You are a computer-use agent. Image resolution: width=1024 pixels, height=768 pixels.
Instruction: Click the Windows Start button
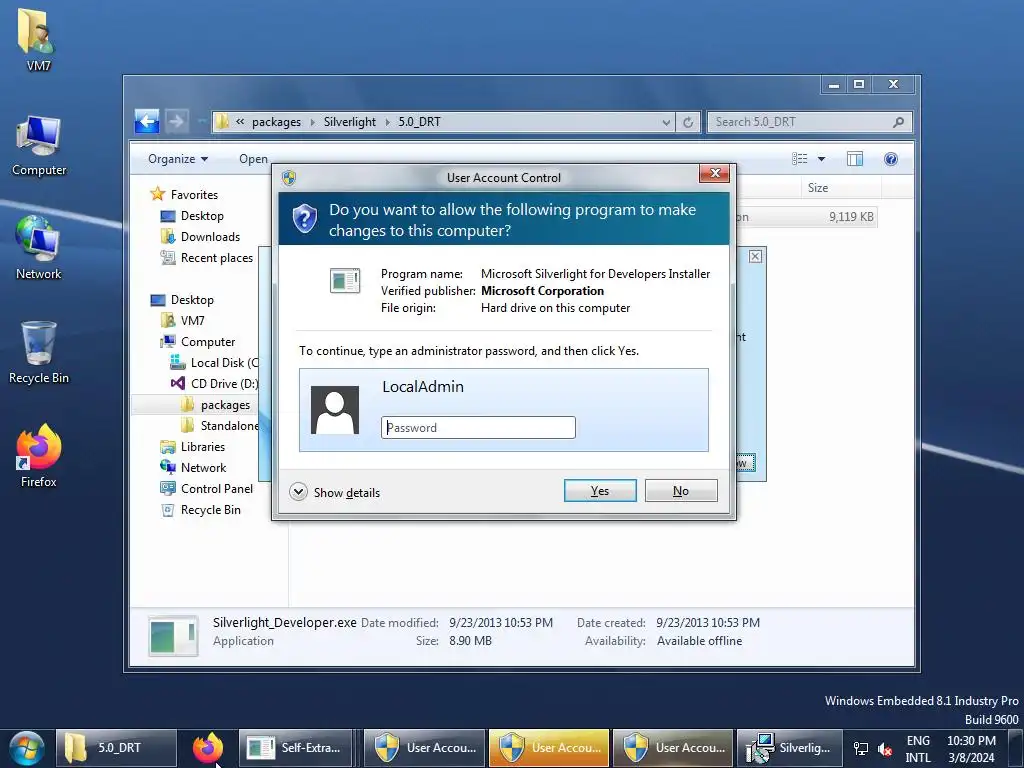coord(26,748)
